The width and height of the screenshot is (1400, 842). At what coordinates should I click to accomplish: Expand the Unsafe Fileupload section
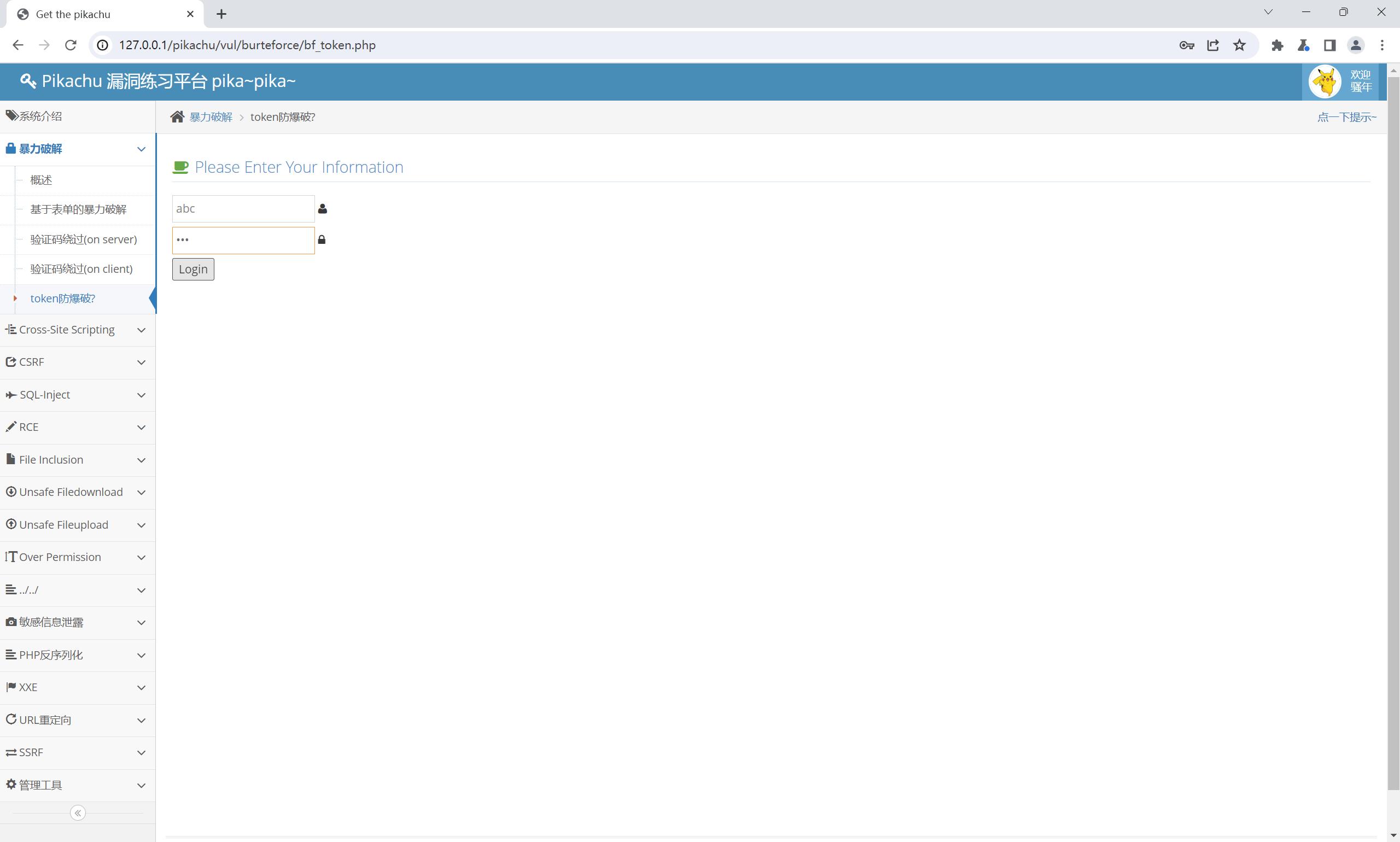78,525
